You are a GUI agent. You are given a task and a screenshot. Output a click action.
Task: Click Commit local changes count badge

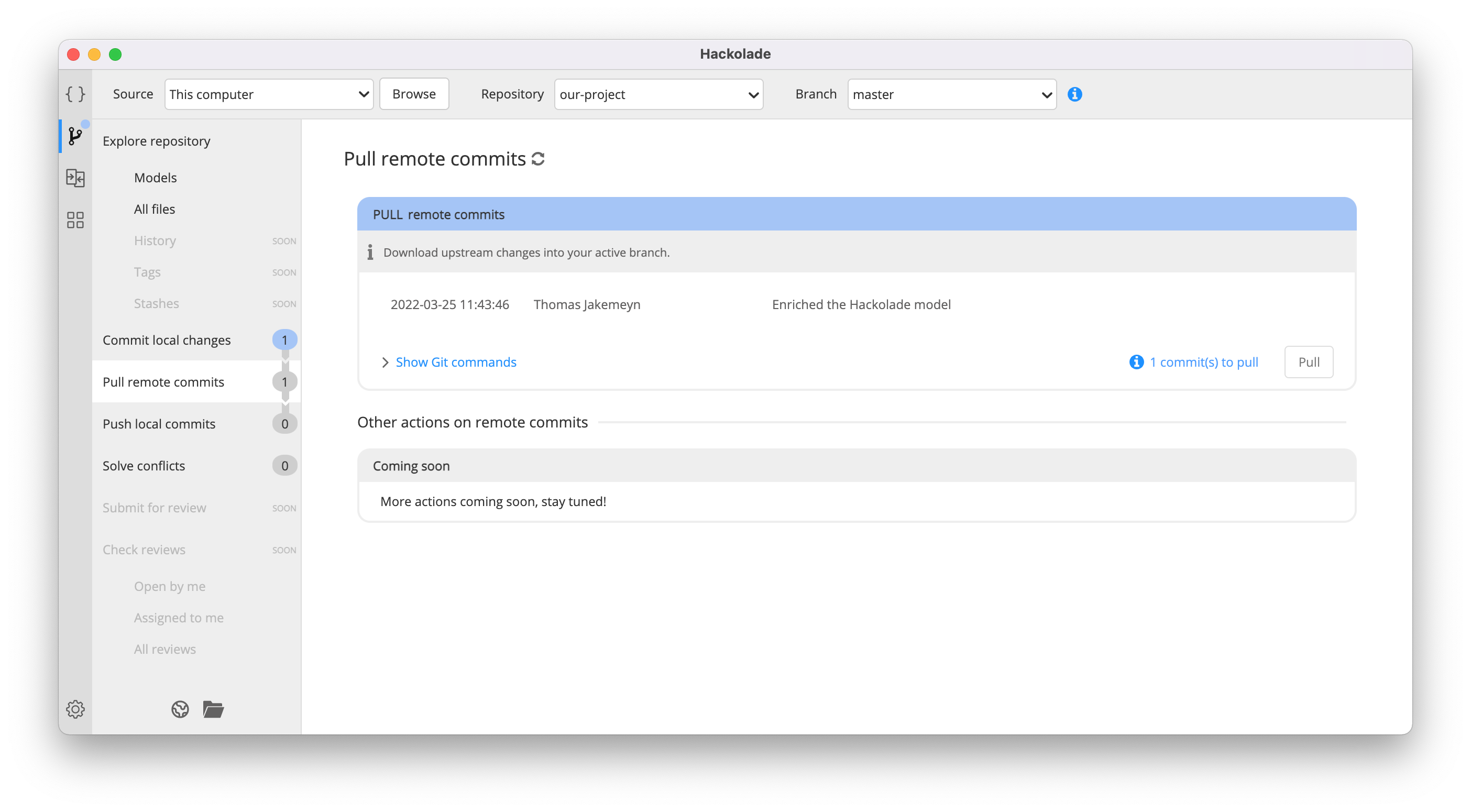[284, 340]
